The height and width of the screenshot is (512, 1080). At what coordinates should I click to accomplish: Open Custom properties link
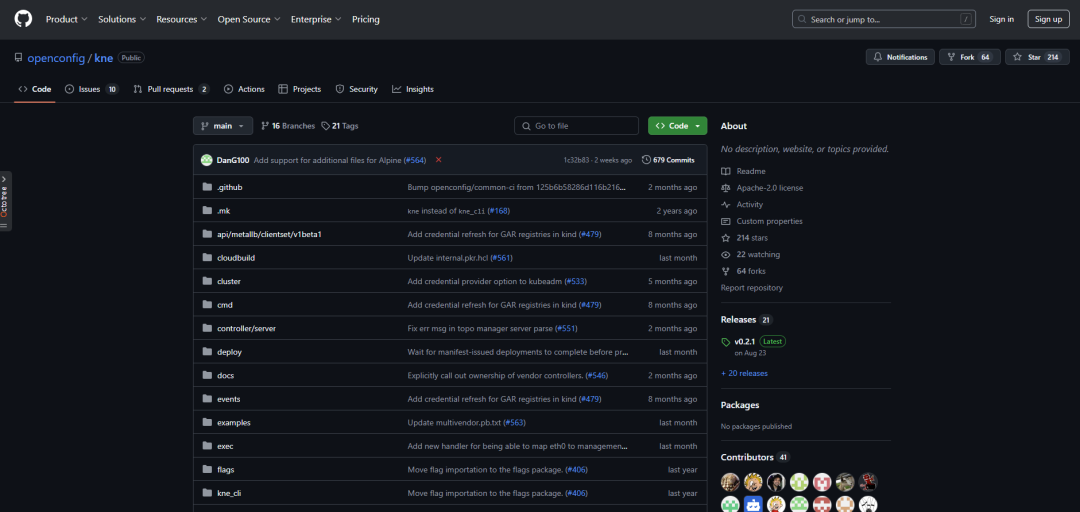click(762, 221)
